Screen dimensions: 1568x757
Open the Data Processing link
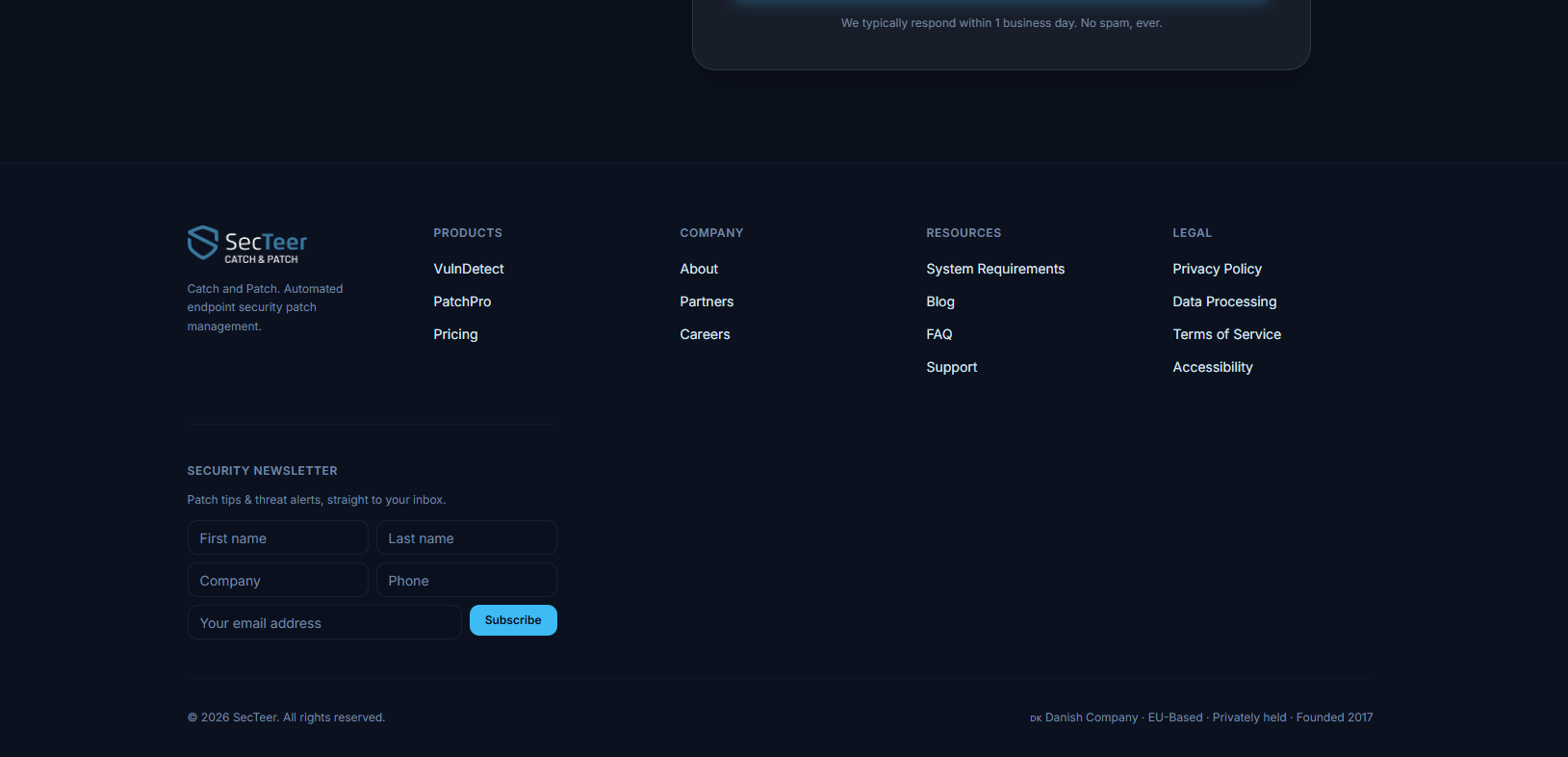1224,301
